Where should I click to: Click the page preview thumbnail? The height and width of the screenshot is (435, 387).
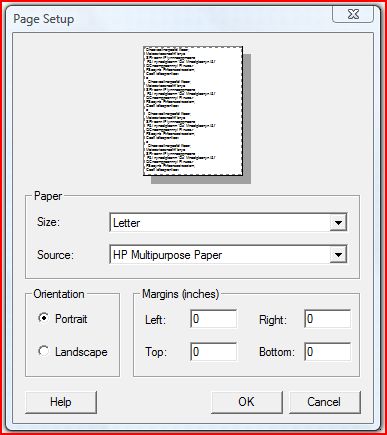(193, 111)
